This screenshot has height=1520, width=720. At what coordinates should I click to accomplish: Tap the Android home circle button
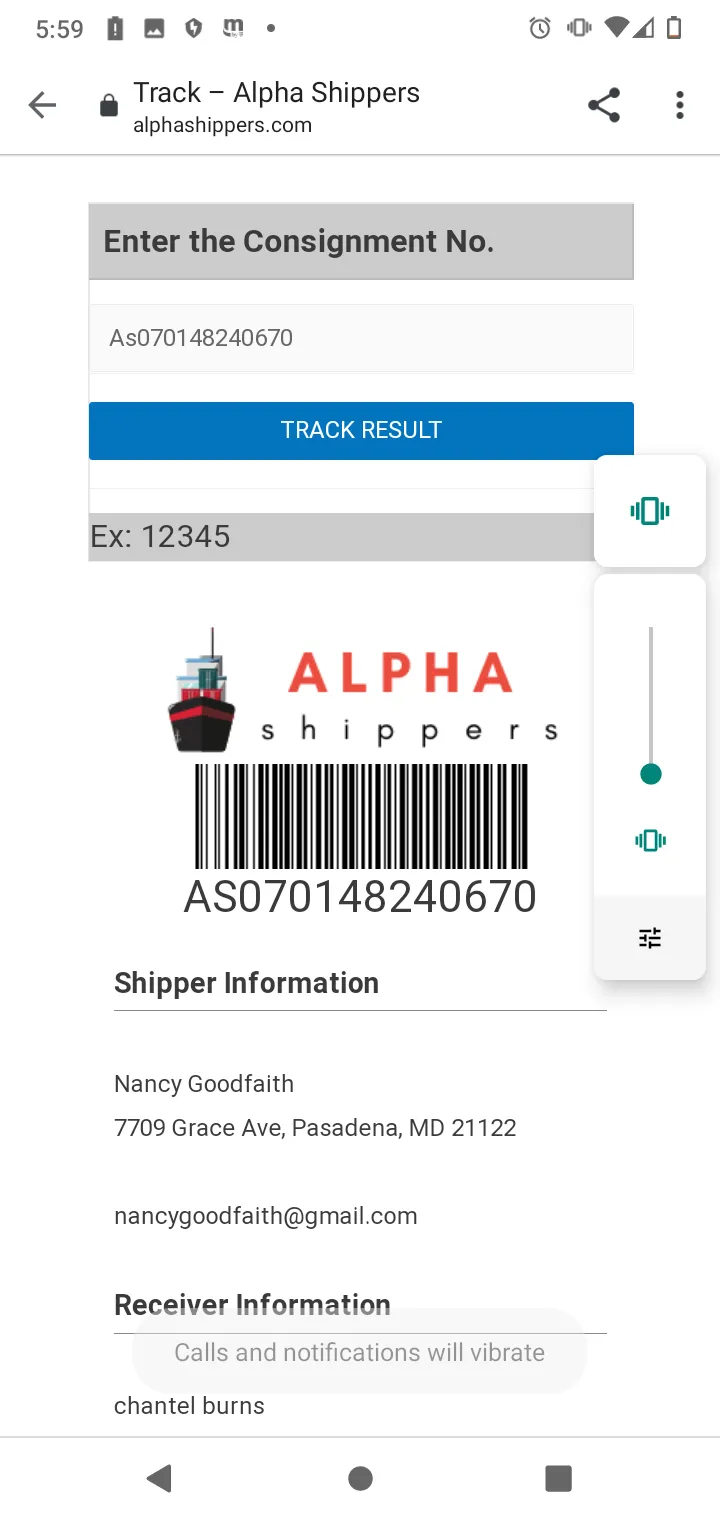pos(361,1478)
